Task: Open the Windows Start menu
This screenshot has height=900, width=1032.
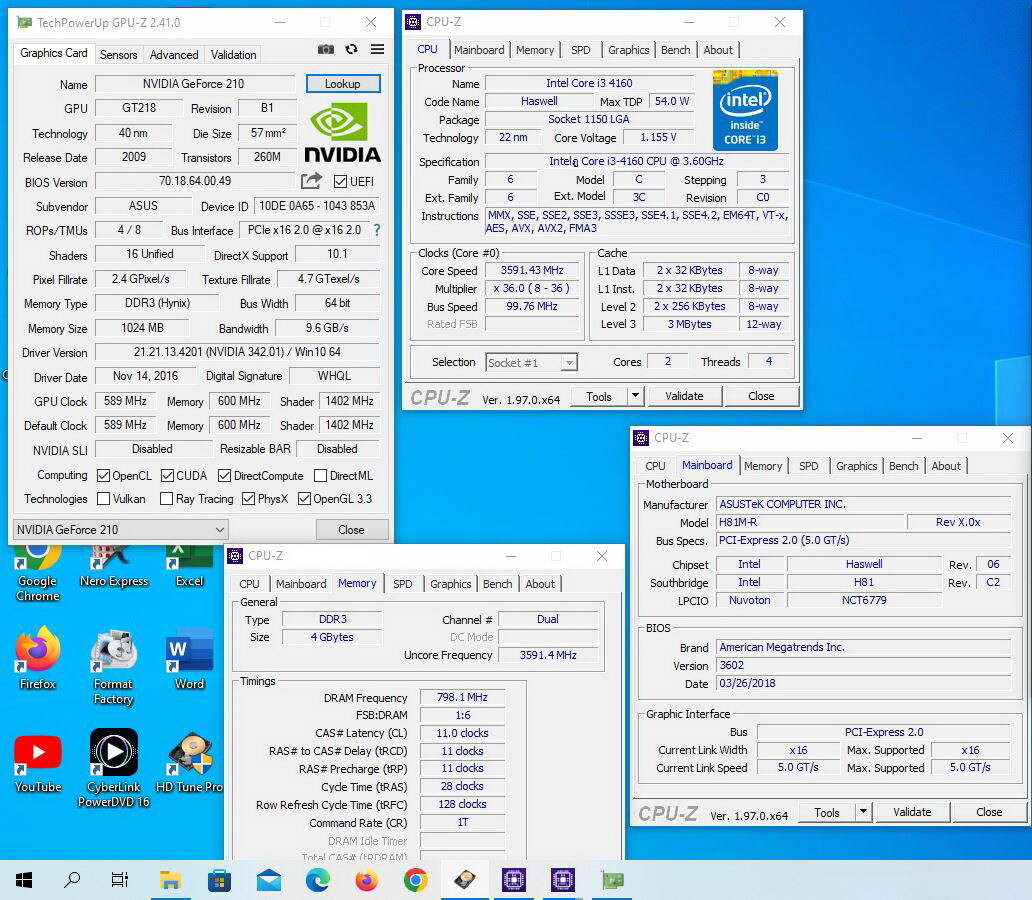Action: click(x=24, y=880)
